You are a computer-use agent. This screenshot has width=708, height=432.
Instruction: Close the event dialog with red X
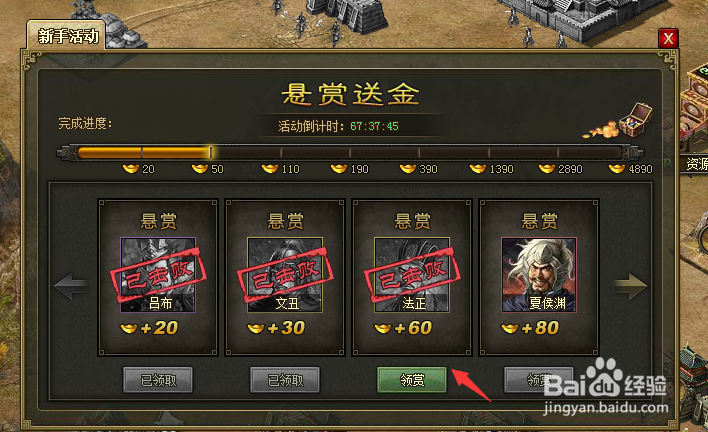(668, 38)
